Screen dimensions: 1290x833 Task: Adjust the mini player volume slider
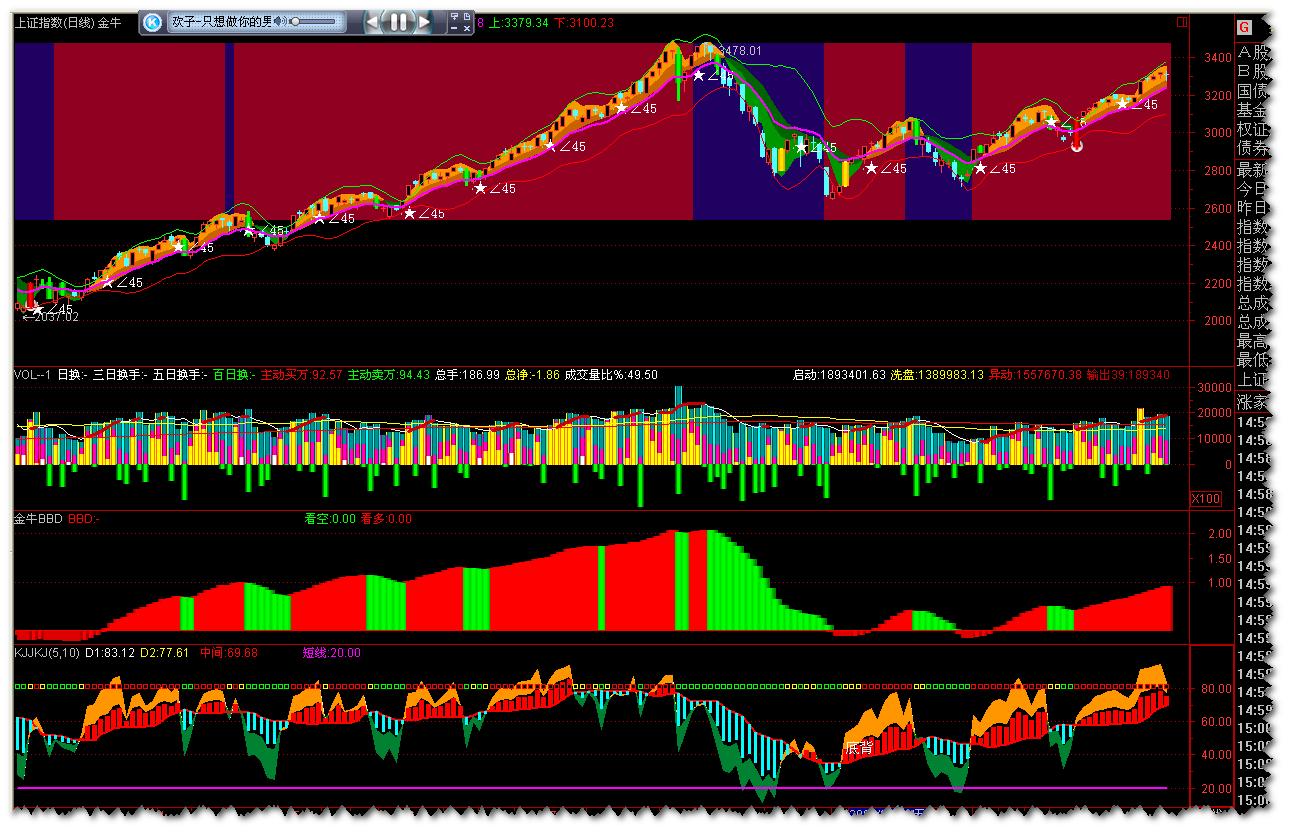[x=313, y=22]
